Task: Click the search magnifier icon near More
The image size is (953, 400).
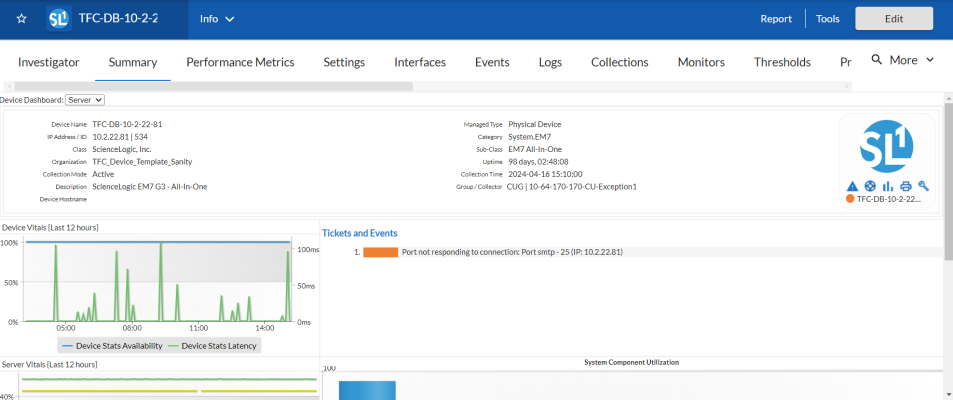Action: 877,60
